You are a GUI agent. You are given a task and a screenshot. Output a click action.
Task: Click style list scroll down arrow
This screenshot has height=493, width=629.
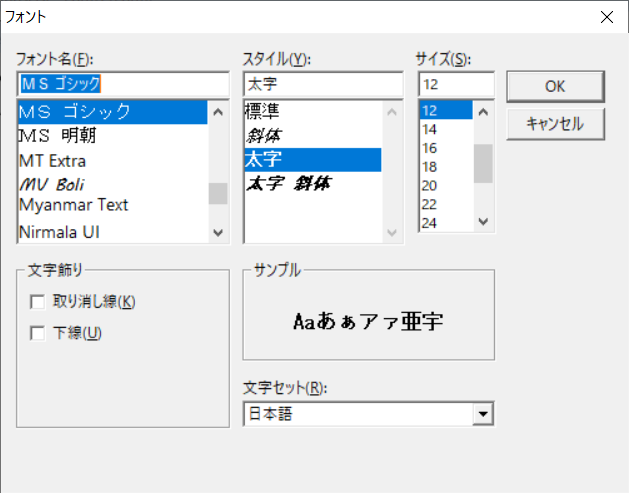[x=392, y=232]
